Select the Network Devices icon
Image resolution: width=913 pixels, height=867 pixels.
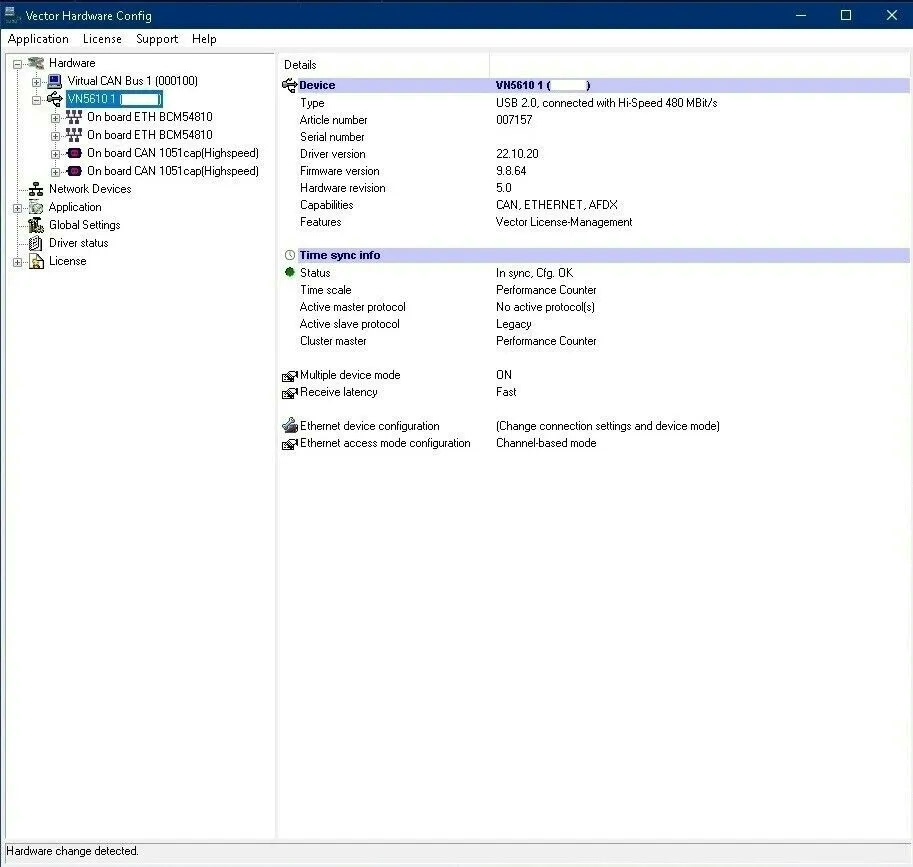36,189
